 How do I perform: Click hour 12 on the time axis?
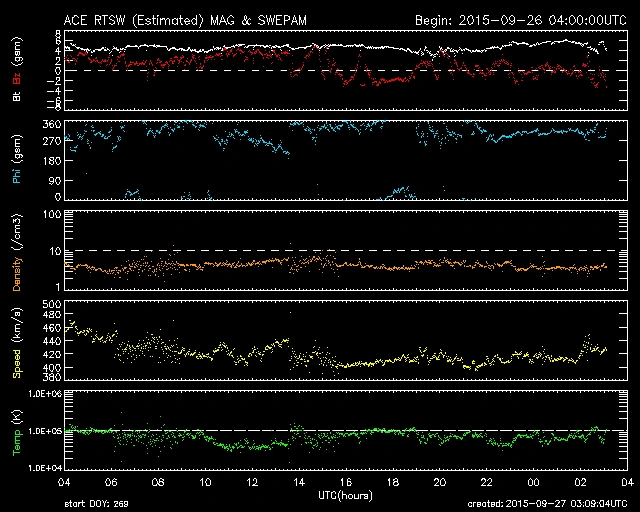[x=253, y=482]
